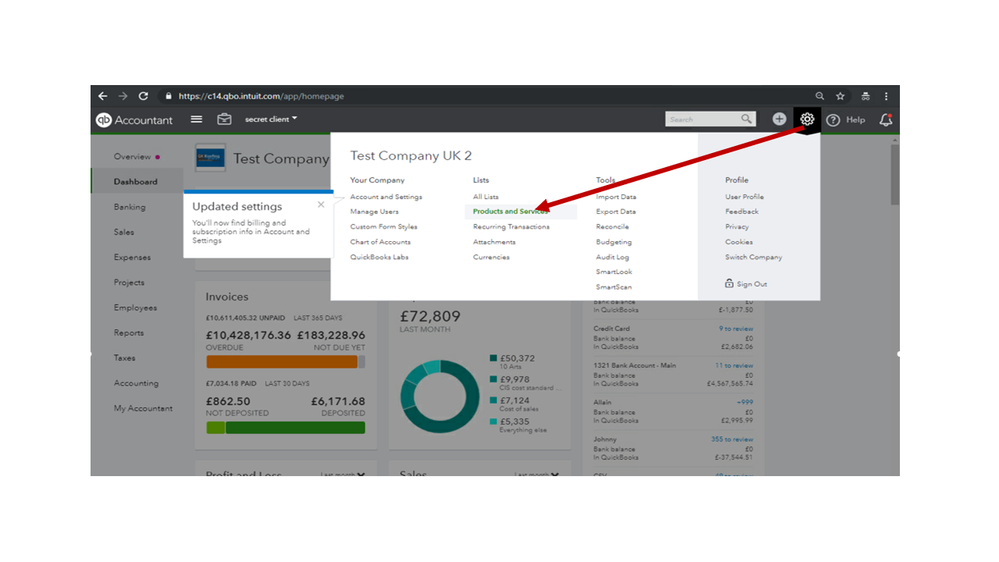Click the '355 to review' link for Johnny
Image resolution: width=999 pixels, height=562 pixels.
coord(732,440)
